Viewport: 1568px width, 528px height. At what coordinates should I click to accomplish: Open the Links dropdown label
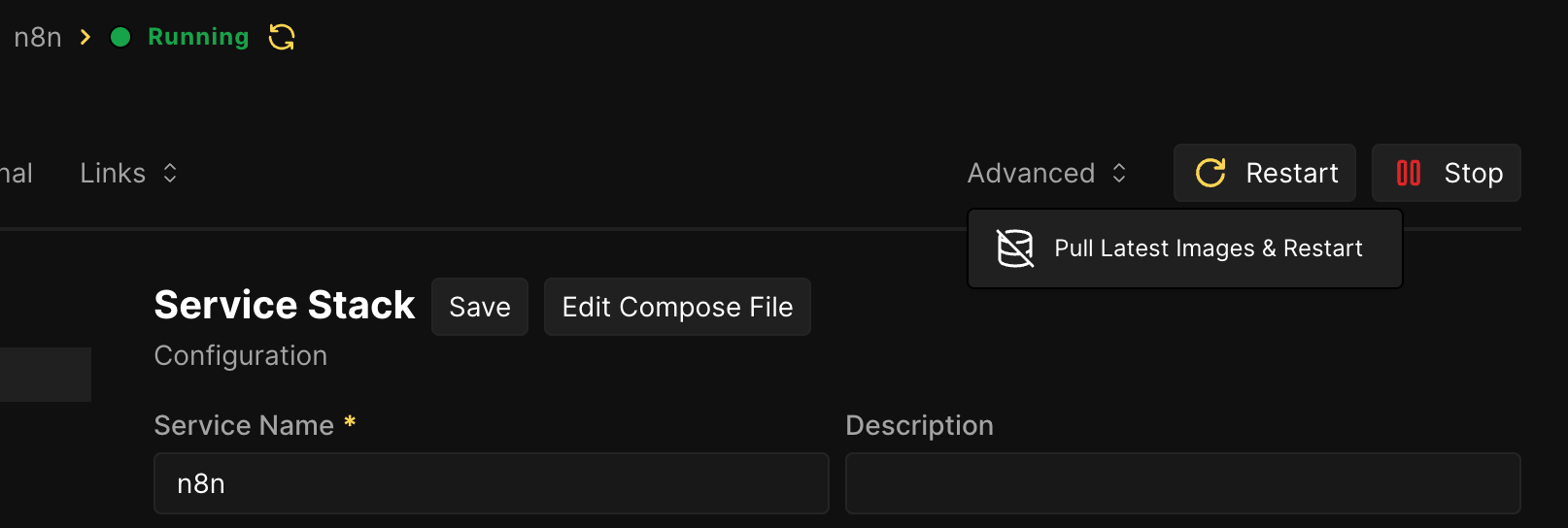click(x=113, y=173)
